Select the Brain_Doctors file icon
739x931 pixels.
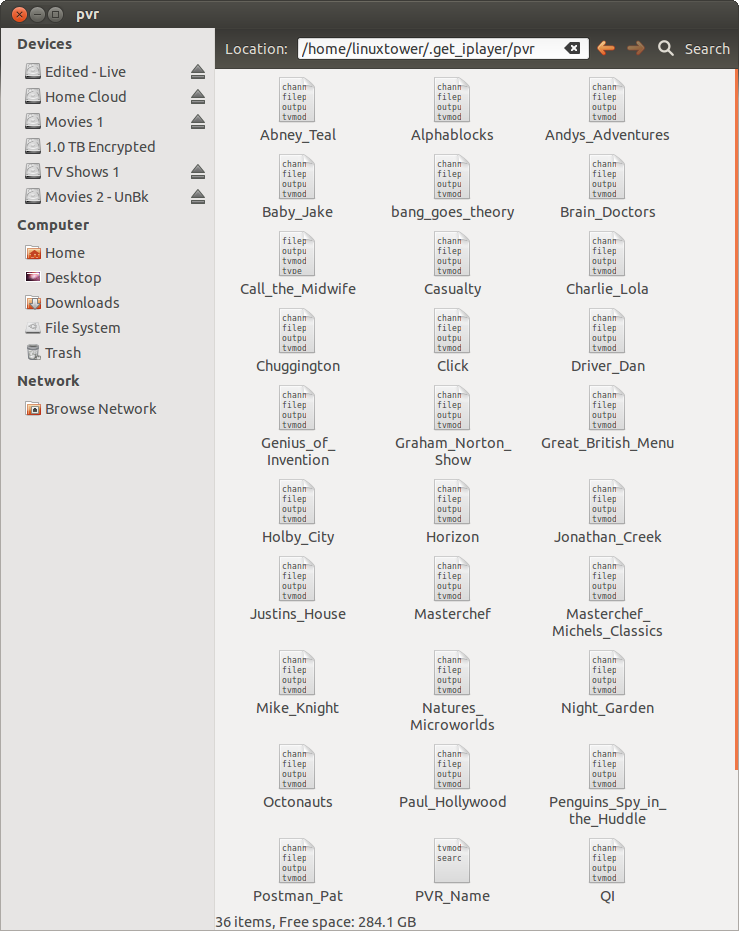click(x=607, y=177)
